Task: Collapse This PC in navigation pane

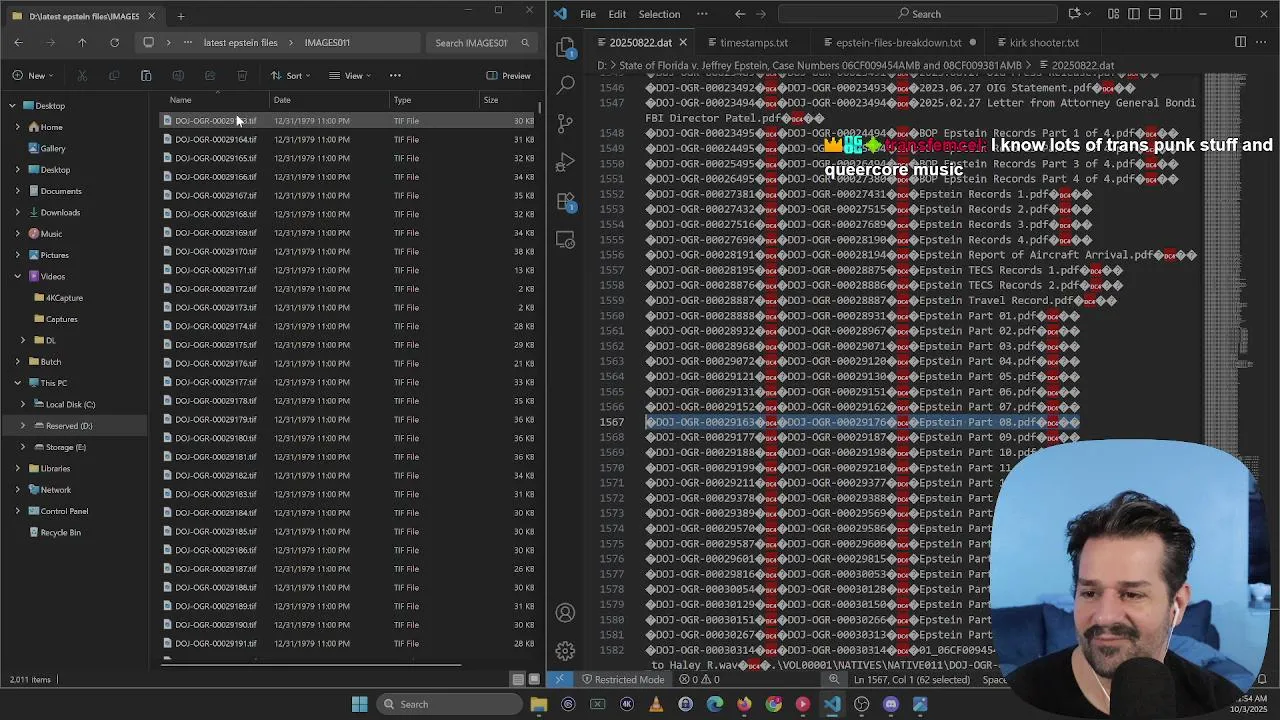Action: click(17, 383)
